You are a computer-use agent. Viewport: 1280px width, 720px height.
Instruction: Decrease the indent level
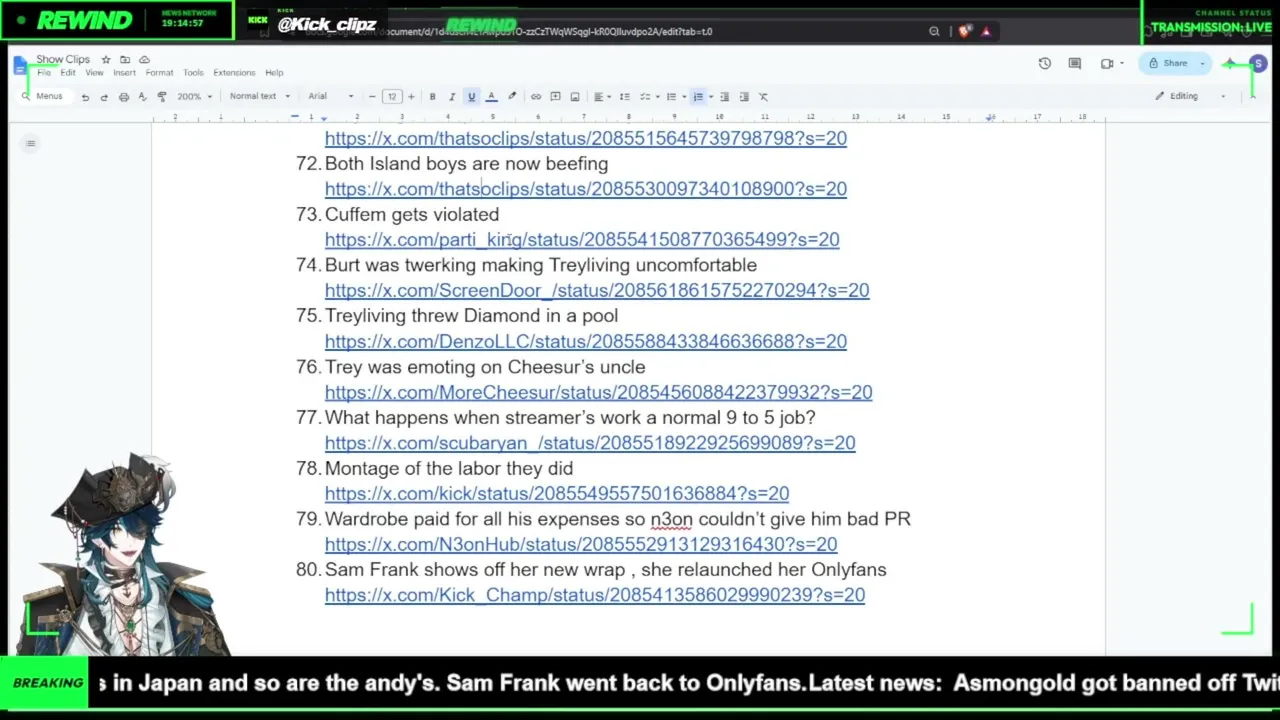724,97
